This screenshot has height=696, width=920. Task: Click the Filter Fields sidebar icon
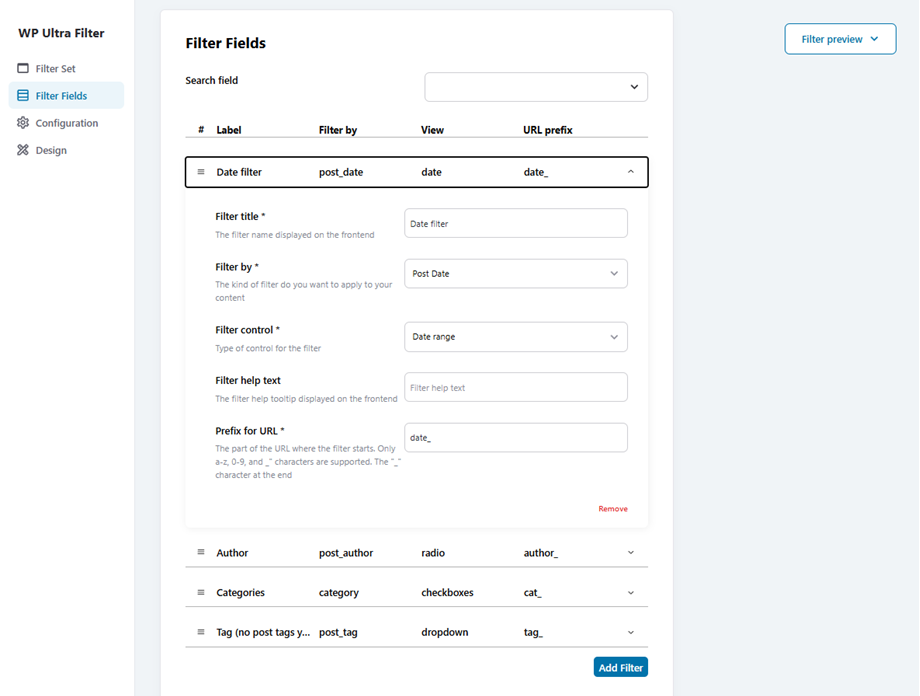23,96
